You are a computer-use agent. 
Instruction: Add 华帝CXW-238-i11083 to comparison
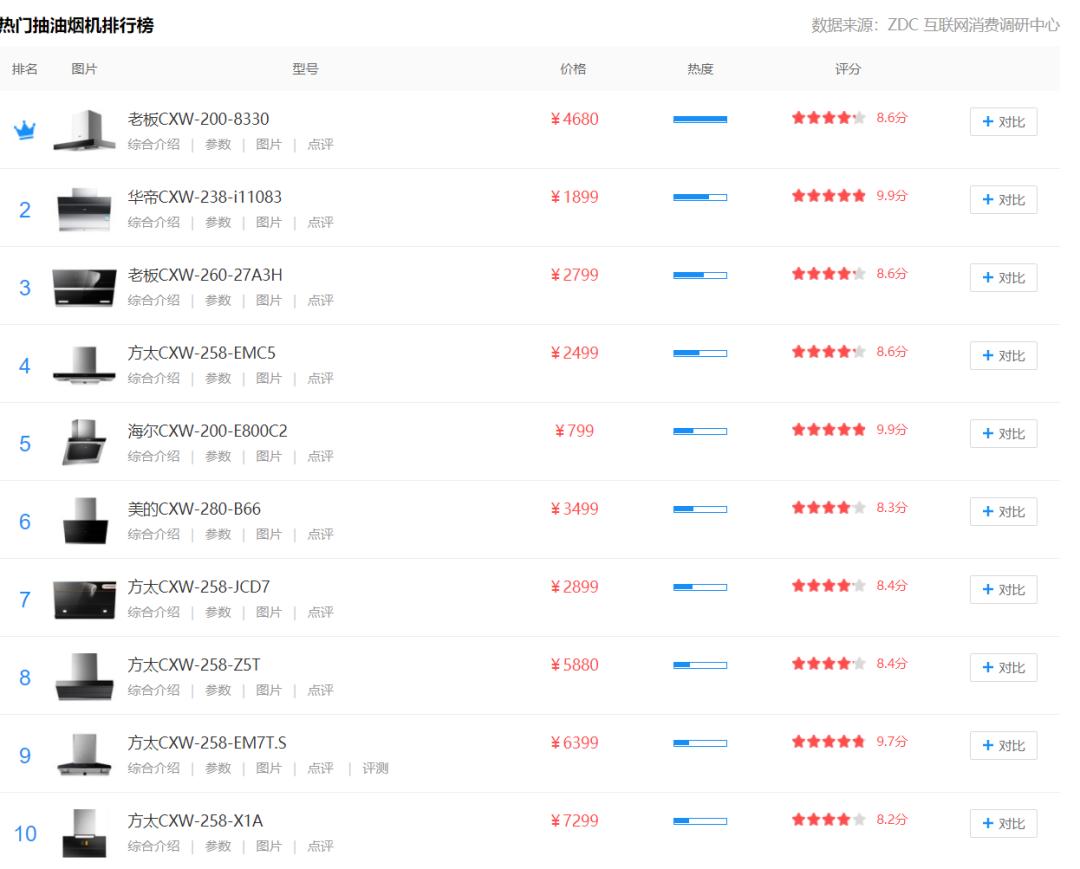tap(1003, 200)
